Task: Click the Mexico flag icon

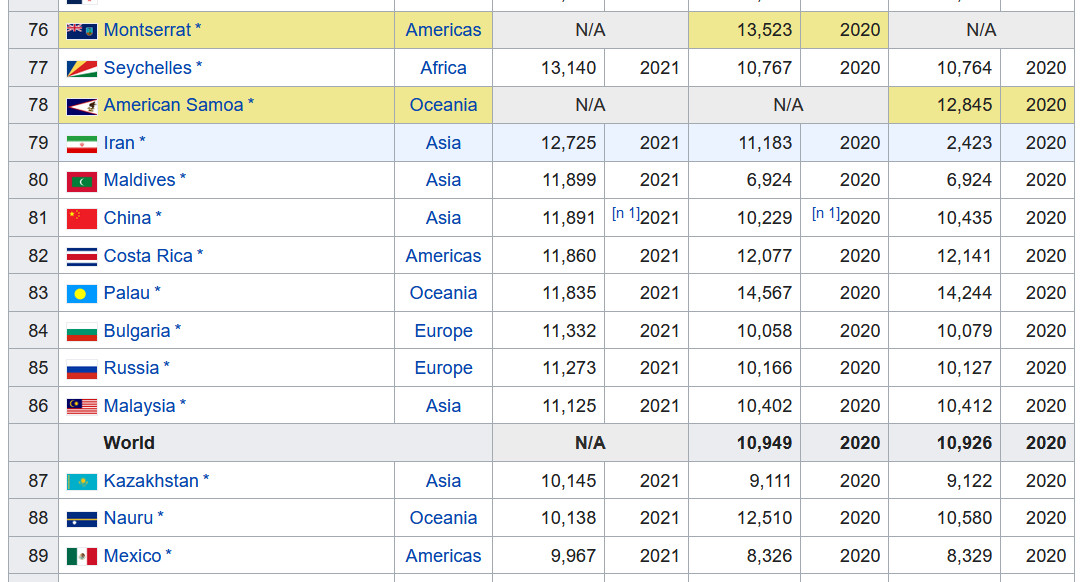Action: click(x=81, y=556)
